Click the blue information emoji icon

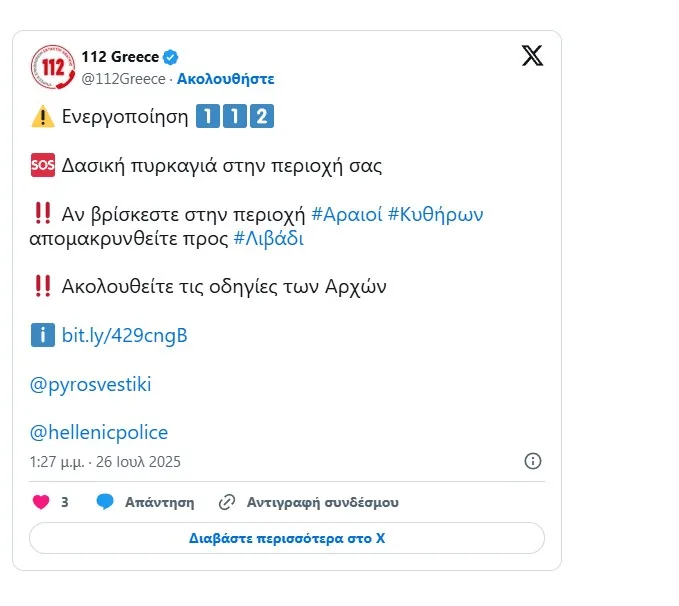click(x=43, y=335)
